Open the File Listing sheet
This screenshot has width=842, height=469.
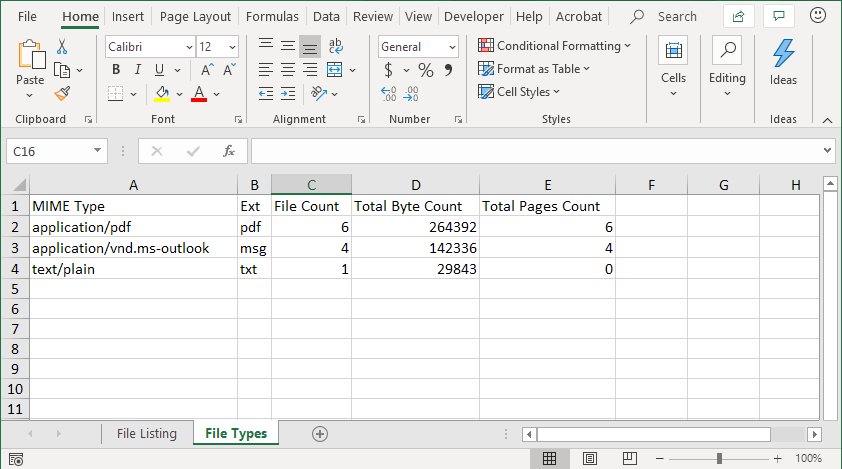pyautogui.click(x=147, y=433)
